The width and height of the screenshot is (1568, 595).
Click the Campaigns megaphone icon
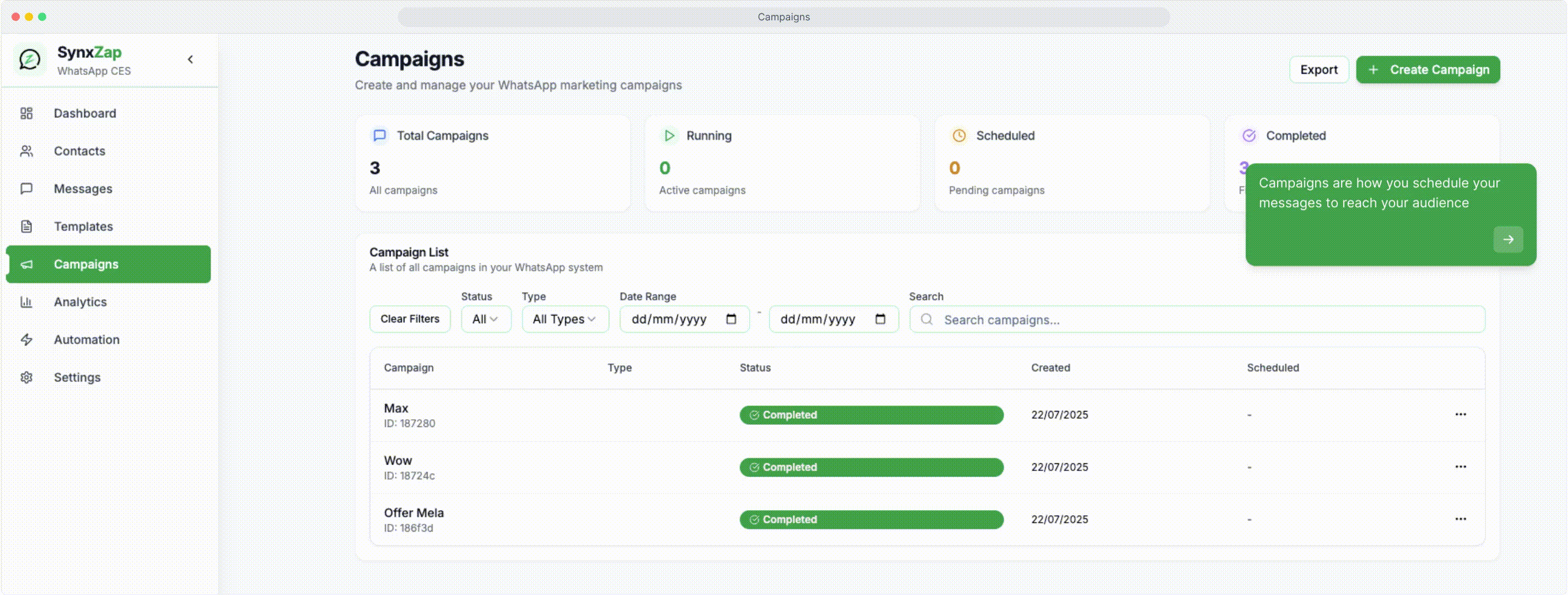(x=26, y=264)
